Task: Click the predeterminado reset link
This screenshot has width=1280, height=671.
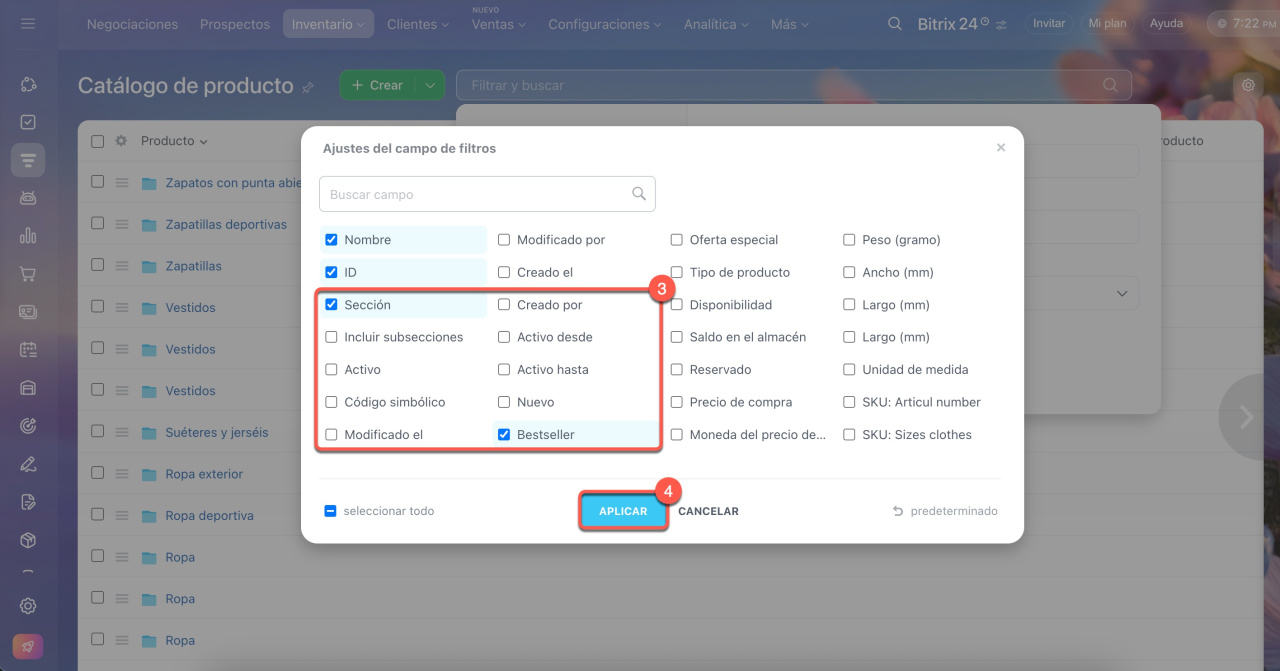Action: 945,511
